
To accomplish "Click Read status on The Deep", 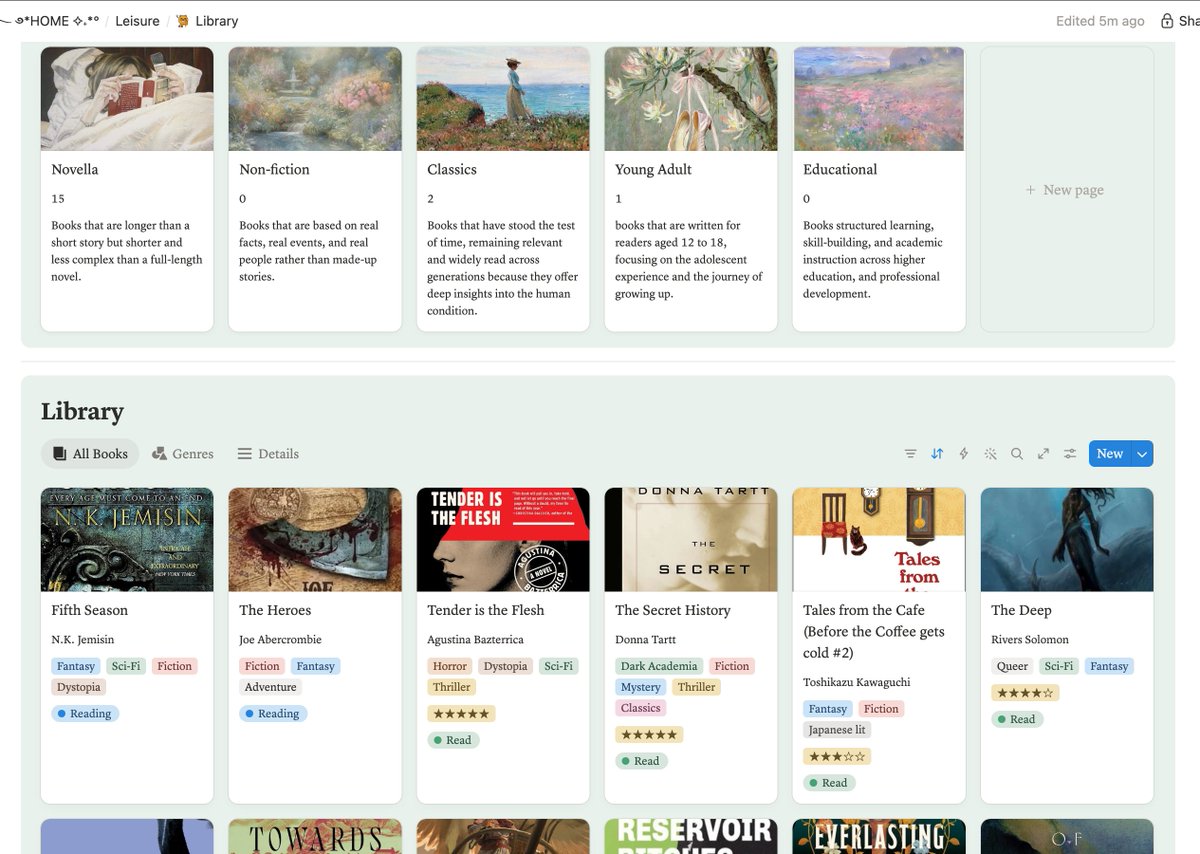I will point(1017,719).
